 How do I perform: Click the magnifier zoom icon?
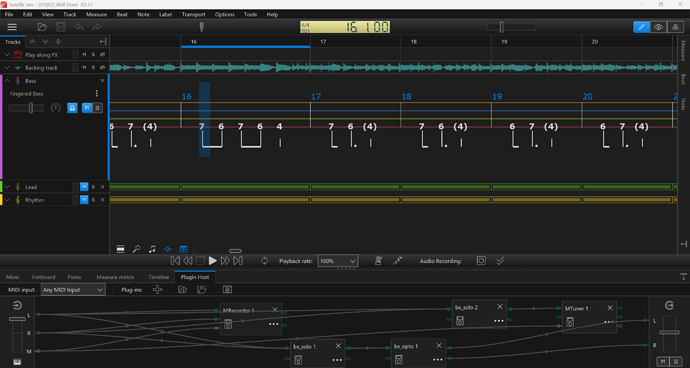pyautogui.click(x=136, y=249)
